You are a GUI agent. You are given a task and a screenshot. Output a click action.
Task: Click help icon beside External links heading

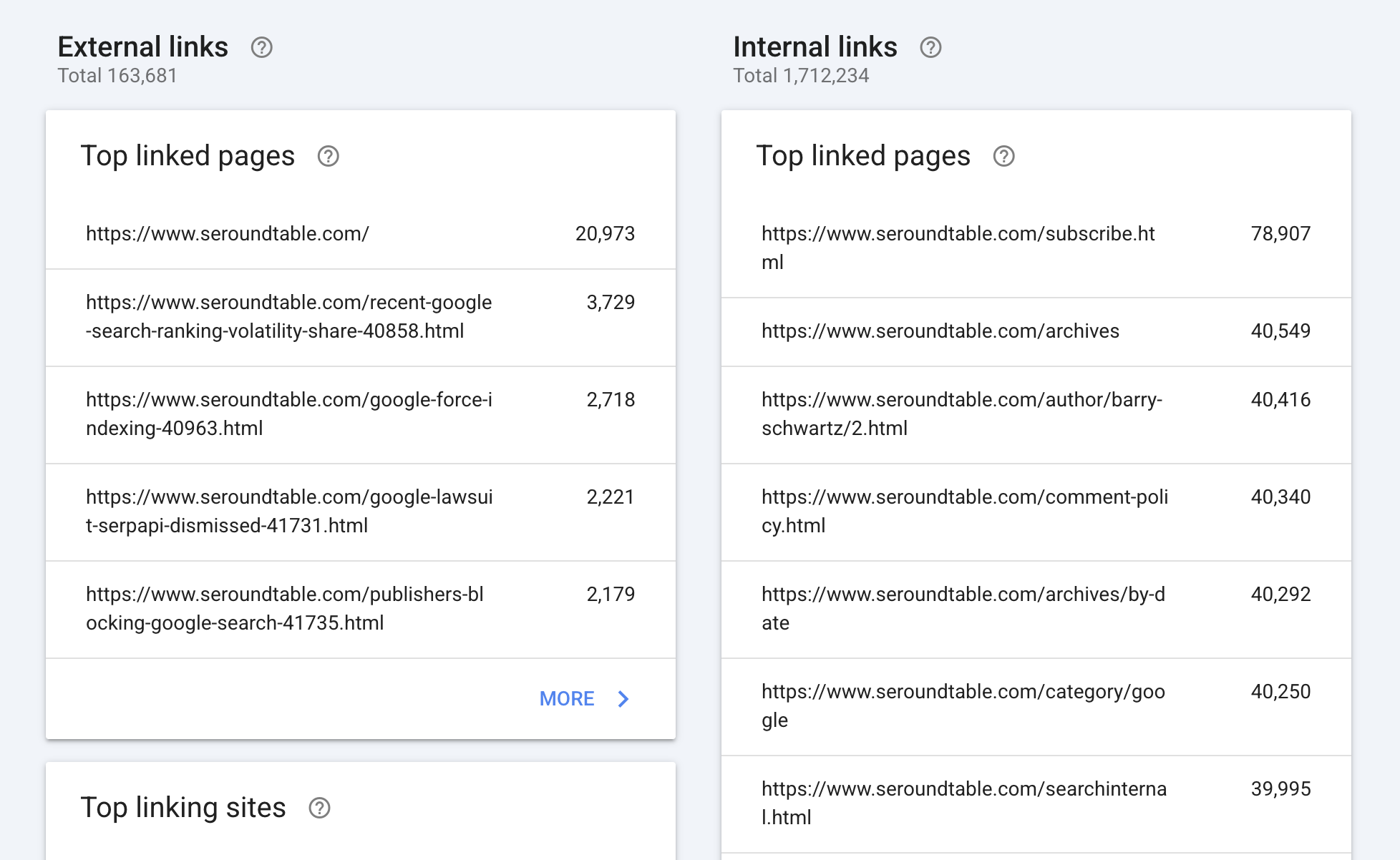pyautogui.click(x=262, y=47)
